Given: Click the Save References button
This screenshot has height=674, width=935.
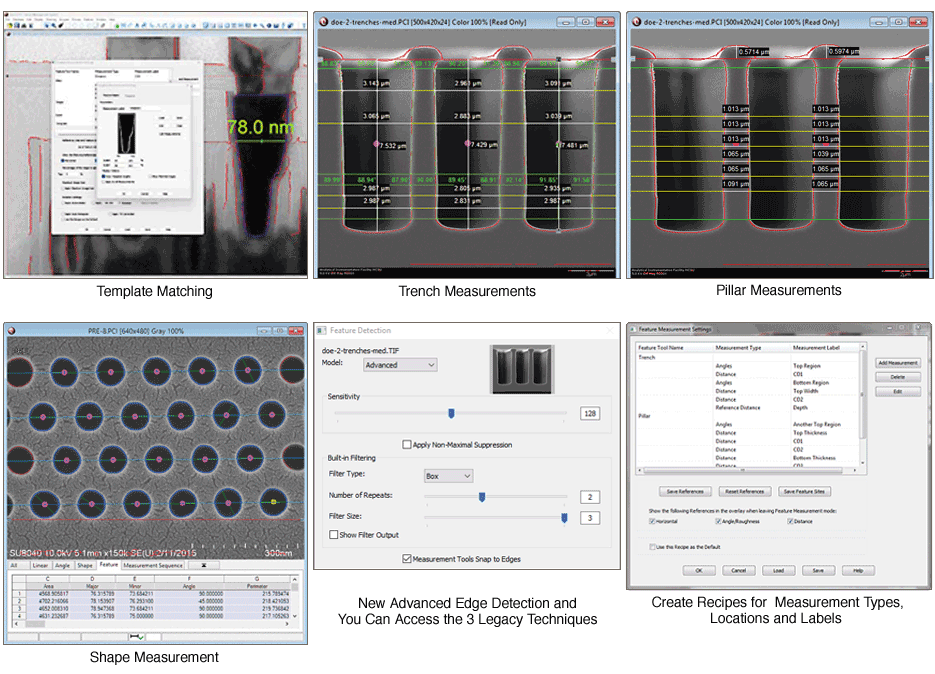Looking at the screenshot, I should pyautogui.click(x=685, y=491).
